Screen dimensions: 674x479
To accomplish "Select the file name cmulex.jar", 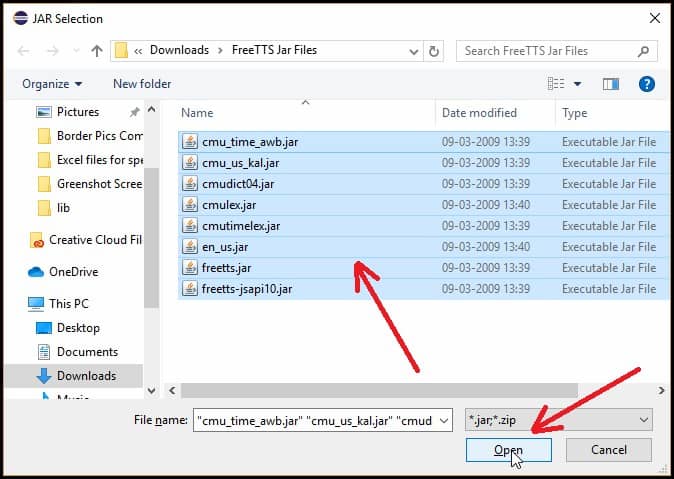I will coord(229,205).
